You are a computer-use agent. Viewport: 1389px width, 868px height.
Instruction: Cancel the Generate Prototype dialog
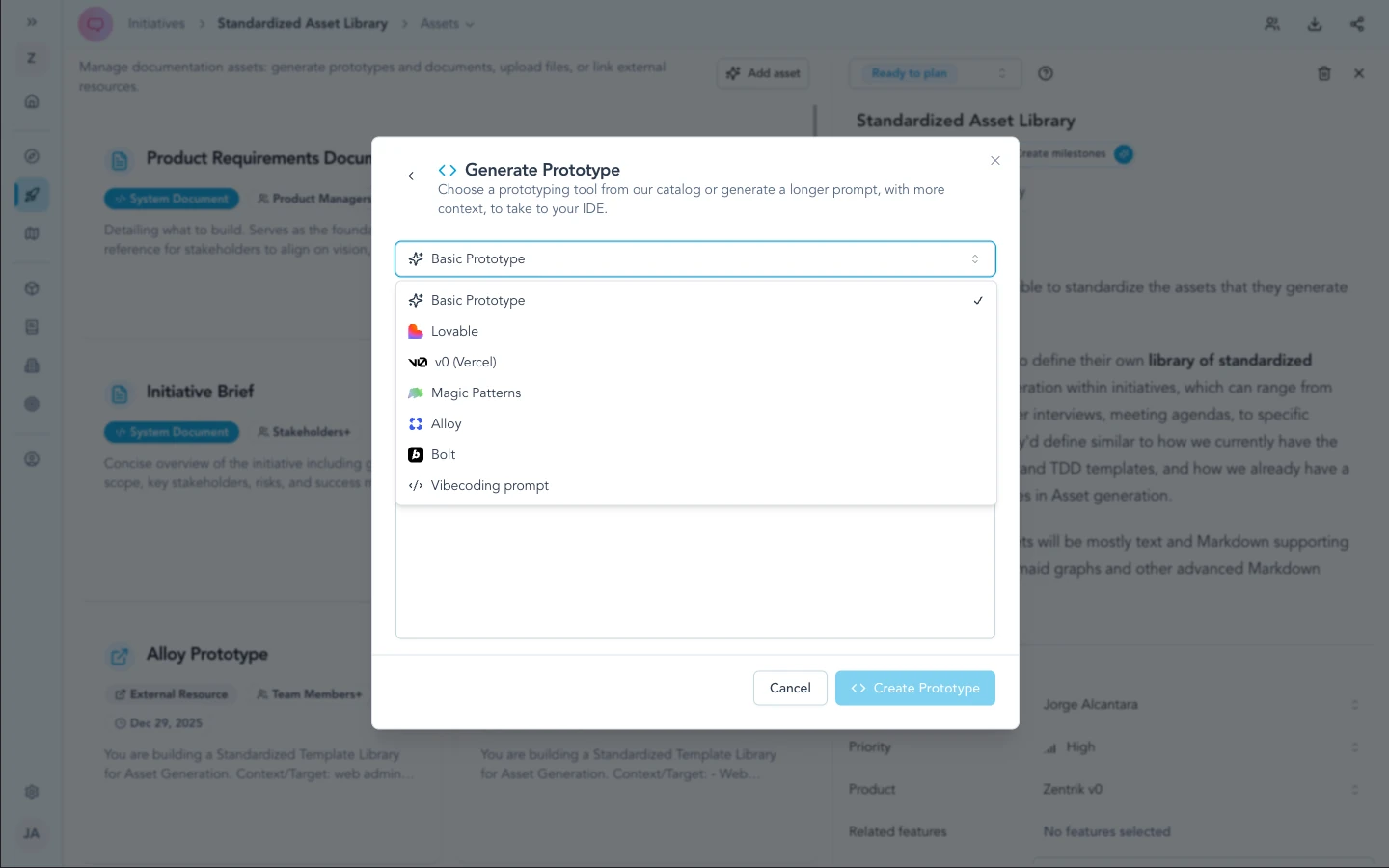click(789, 688)
